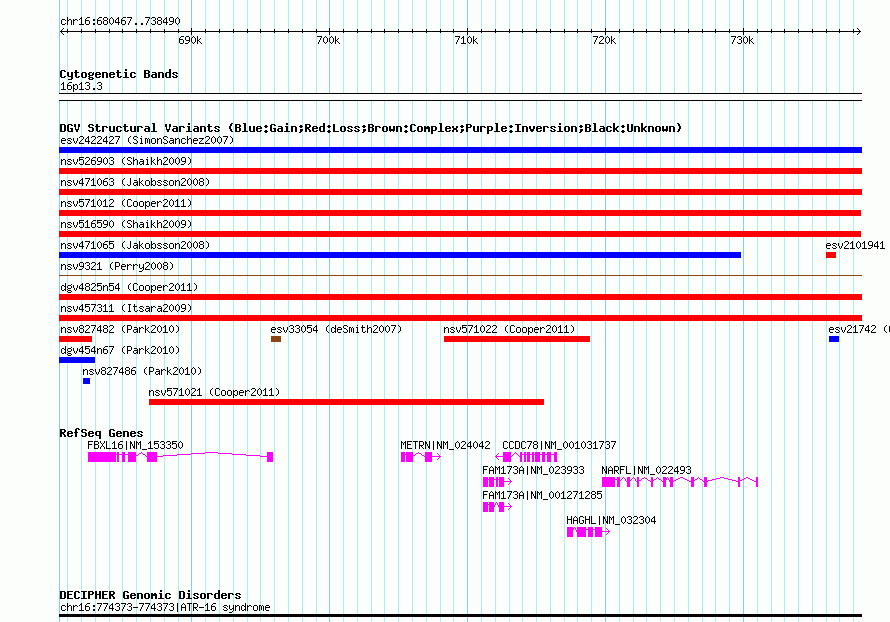
Task: Click the CCDC78 gene model glyph
Action: pyautogui.click(x=530, y=457)
